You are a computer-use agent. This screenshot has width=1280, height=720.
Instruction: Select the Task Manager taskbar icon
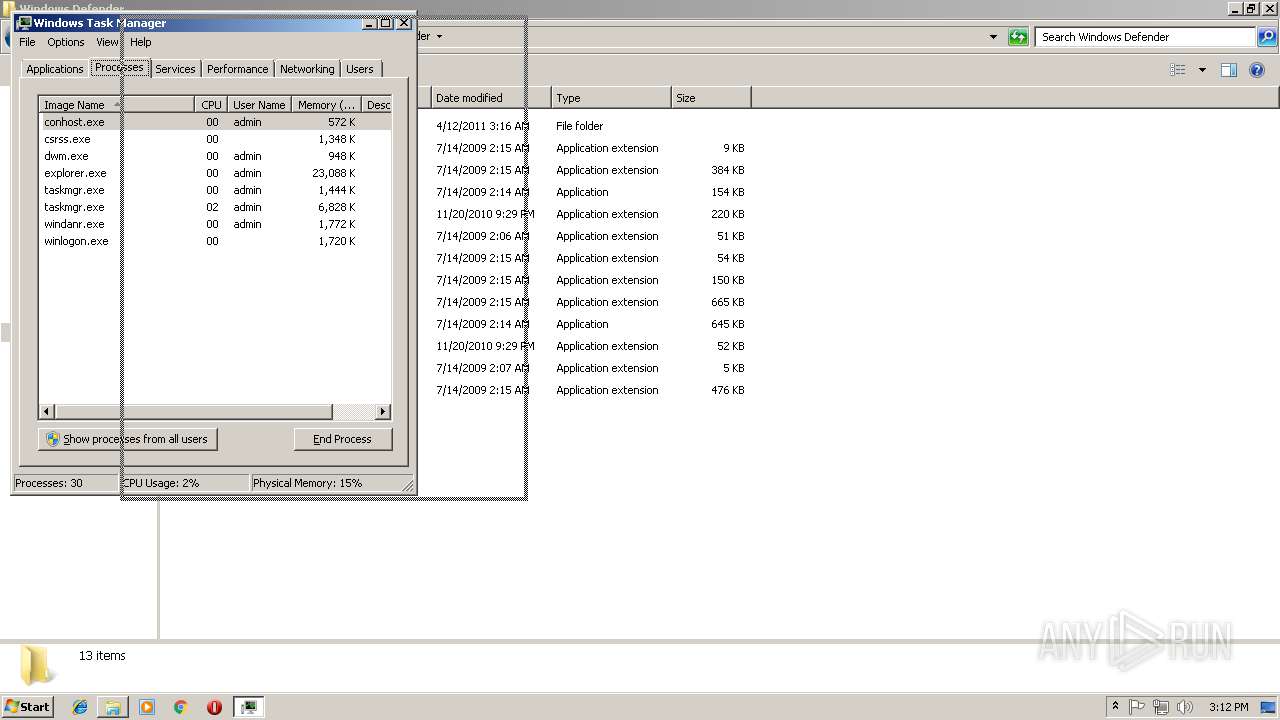pyautogui.click(x=248, y=707)
